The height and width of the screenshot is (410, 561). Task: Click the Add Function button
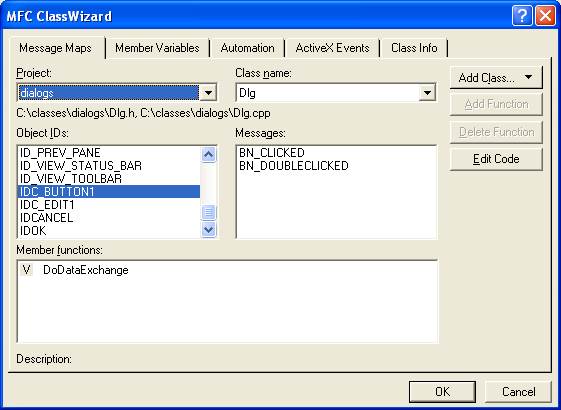click(496, 104)
